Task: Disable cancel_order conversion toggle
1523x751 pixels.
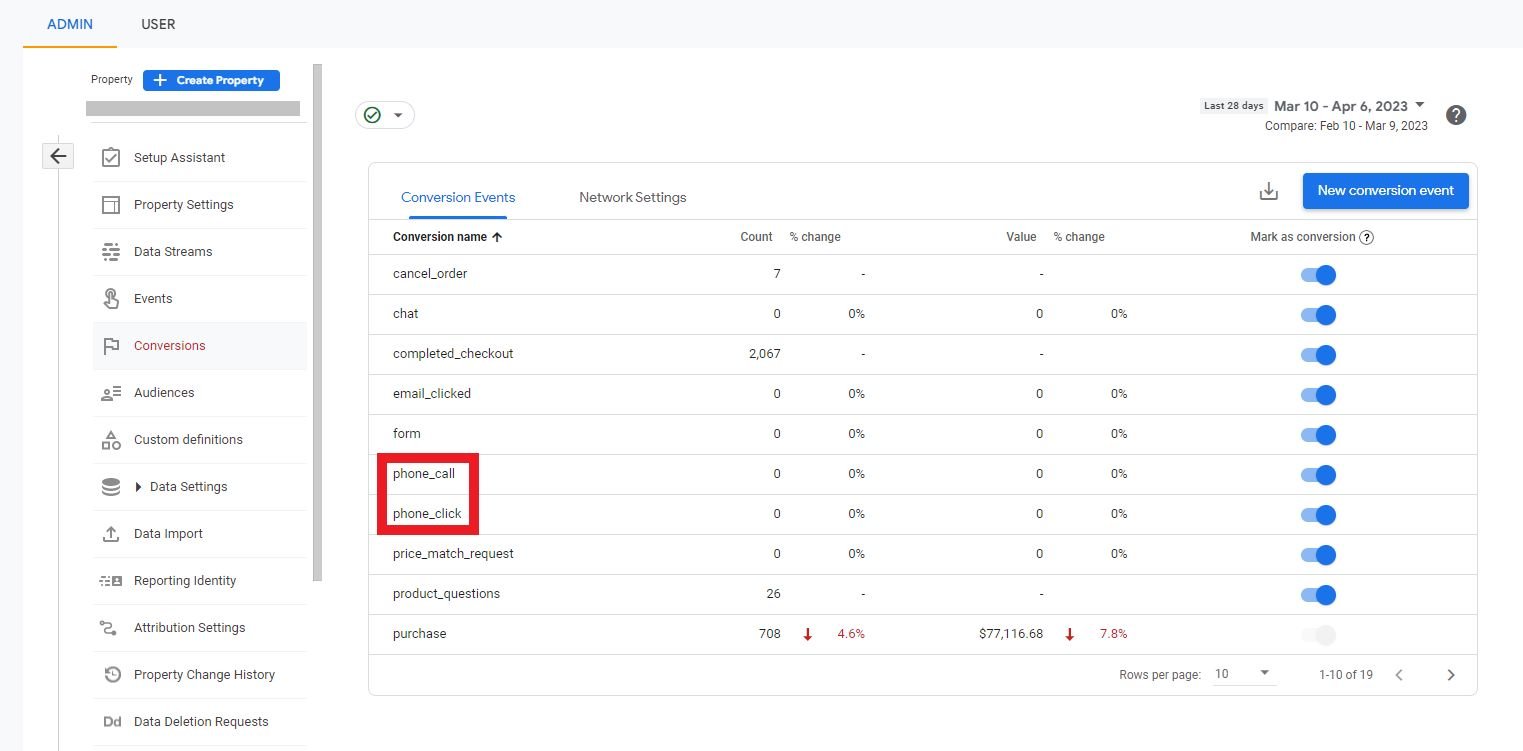Action: point(1318,275)
